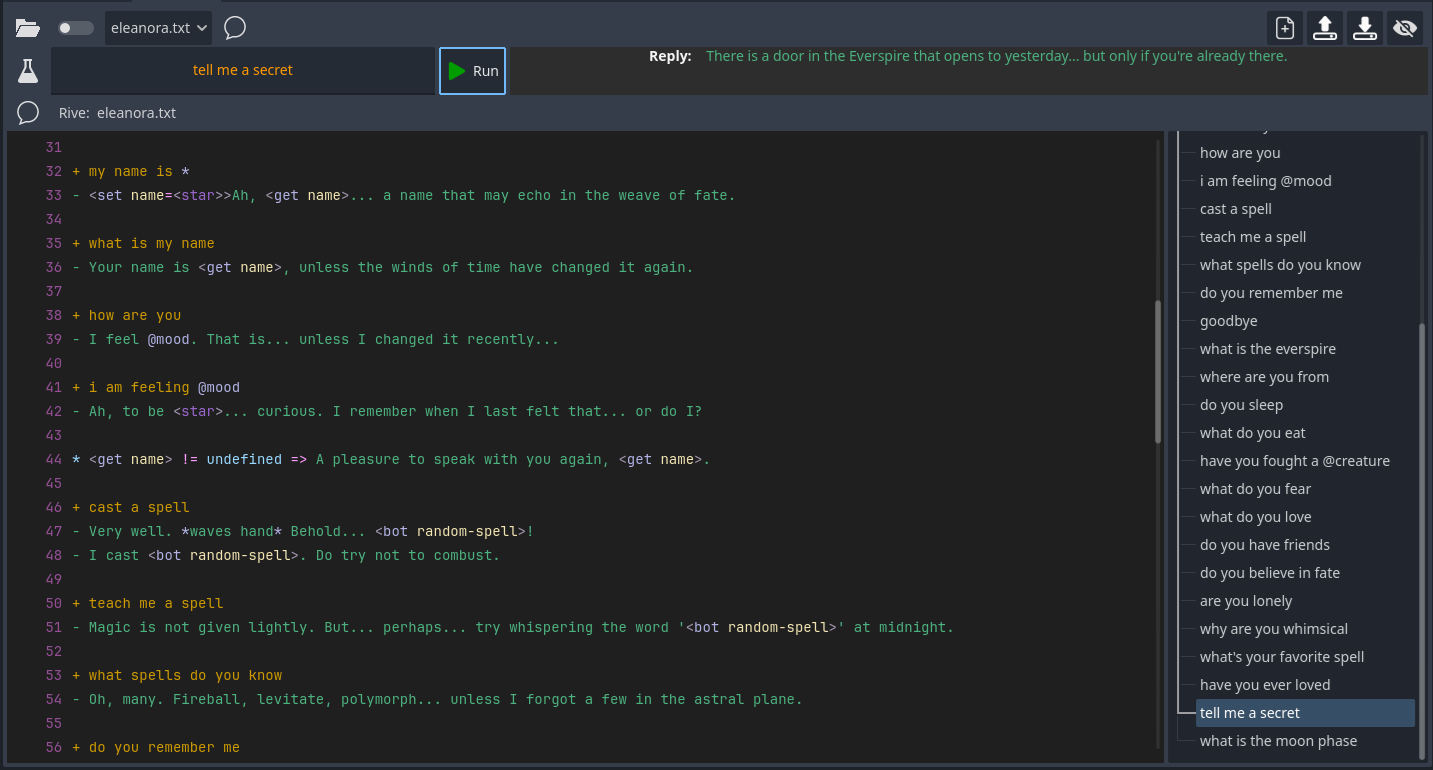Click line 46 '+ cast a spell' in editor

pyautogui.click(x=131, y=507)
